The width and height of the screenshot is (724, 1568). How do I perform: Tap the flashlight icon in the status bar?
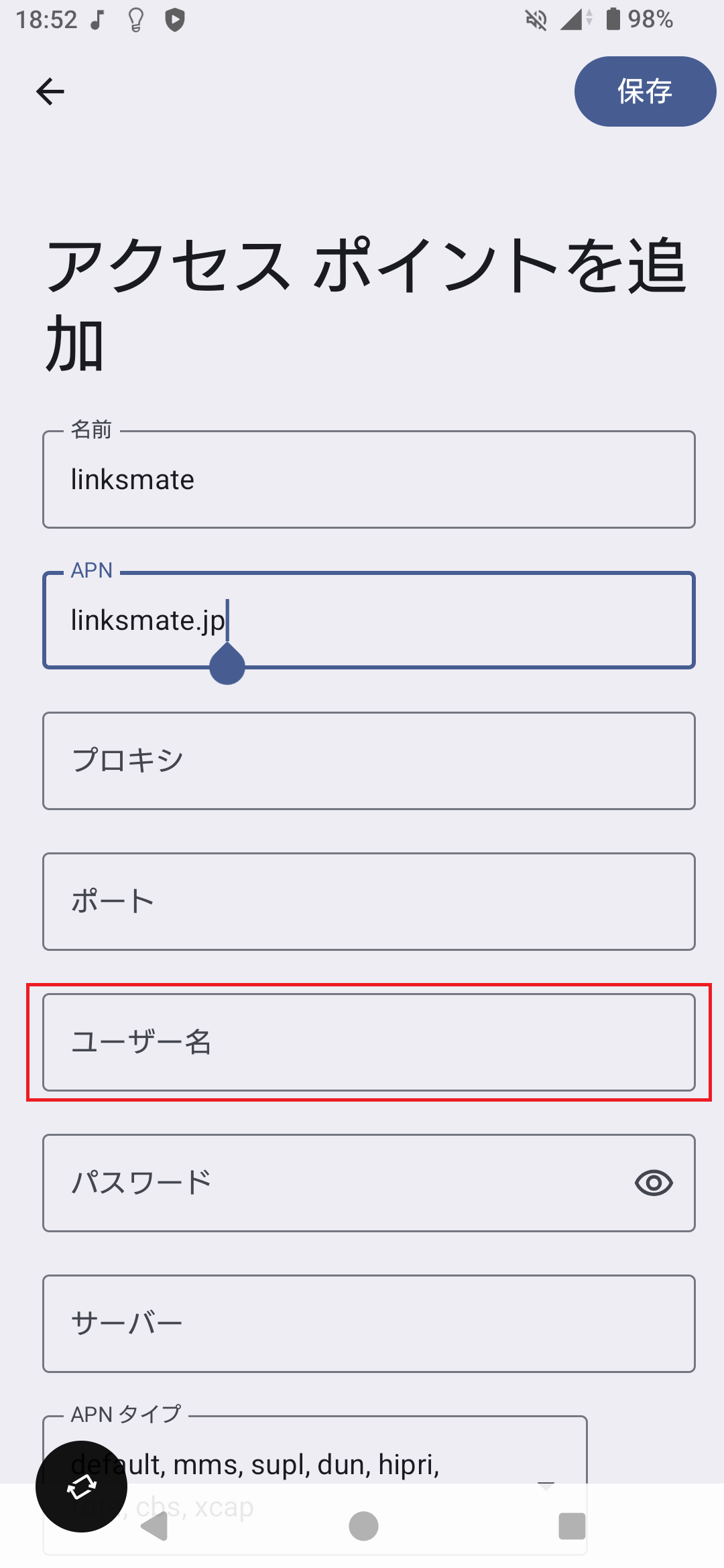point(135,20)
